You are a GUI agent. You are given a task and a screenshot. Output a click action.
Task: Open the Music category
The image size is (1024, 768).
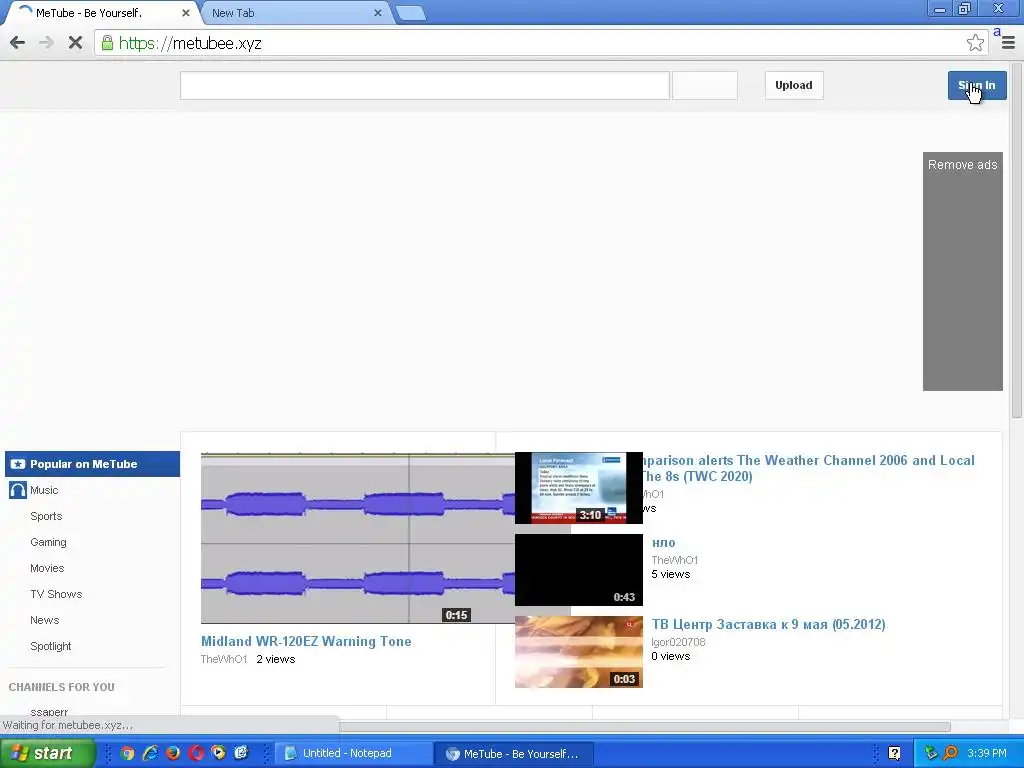(44, 490)
